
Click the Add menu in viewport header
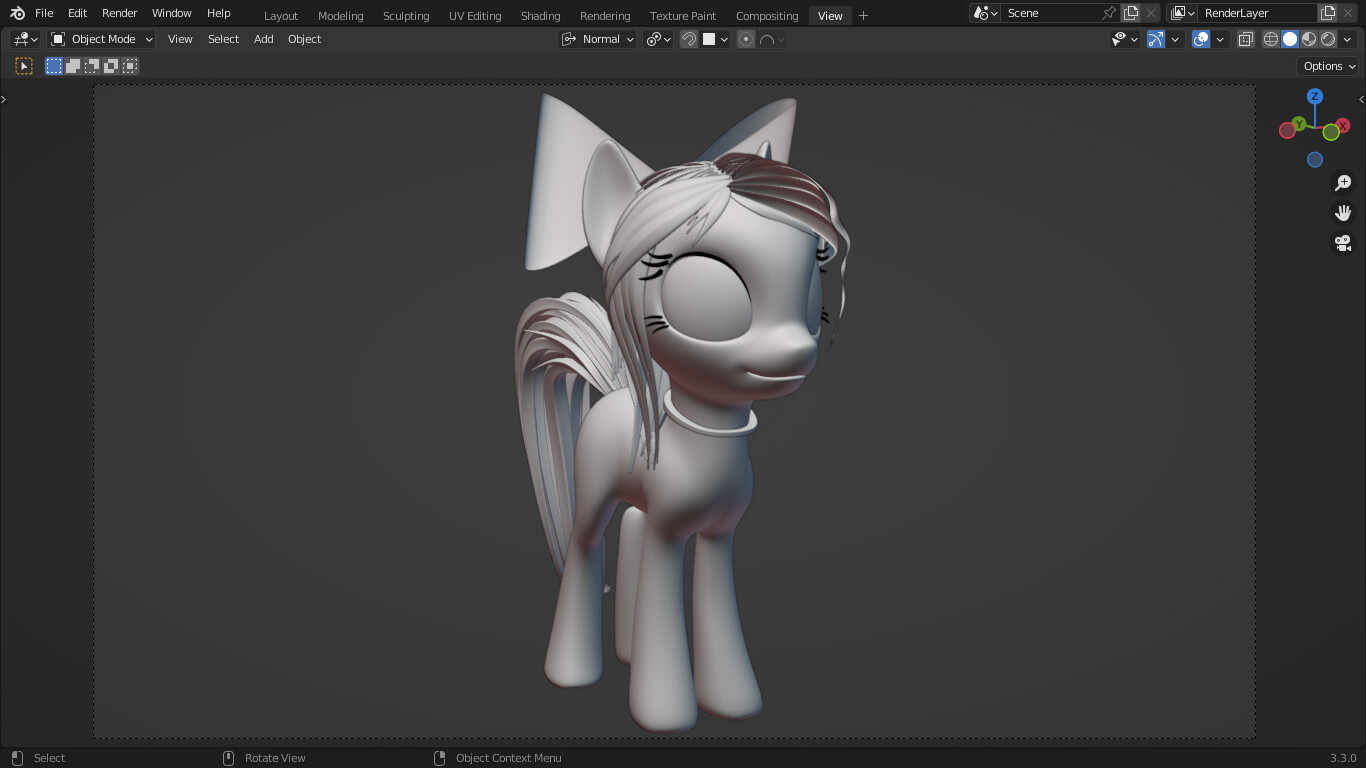point(263,39)
